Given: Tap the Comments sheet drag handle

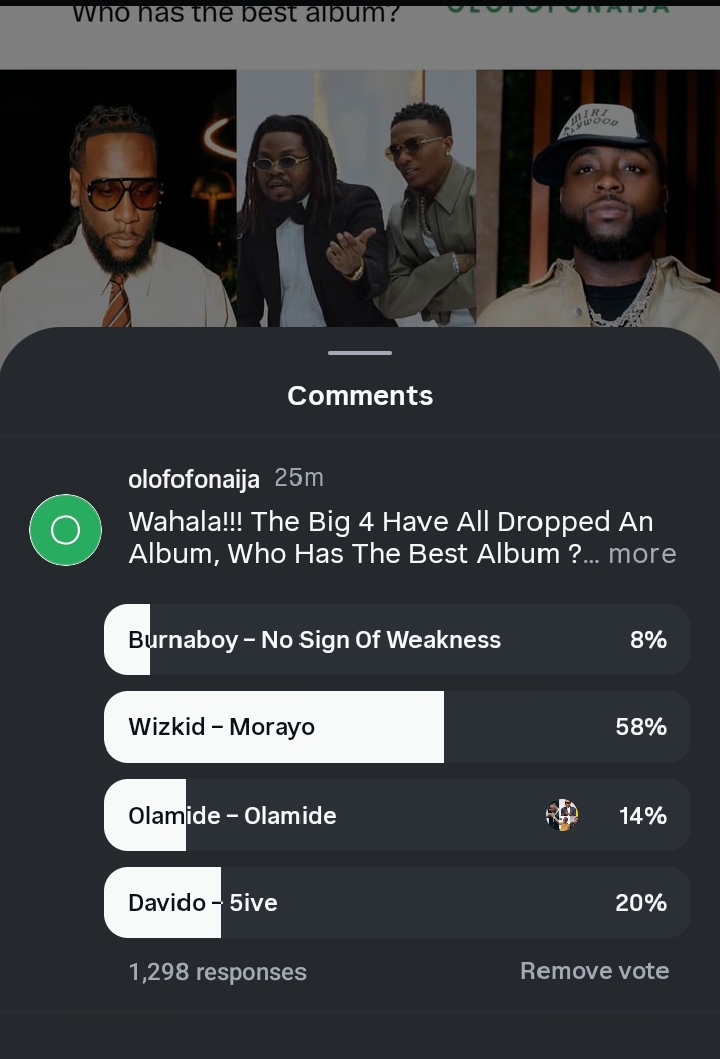Looking at the screenshot, I should pos(360,353).
